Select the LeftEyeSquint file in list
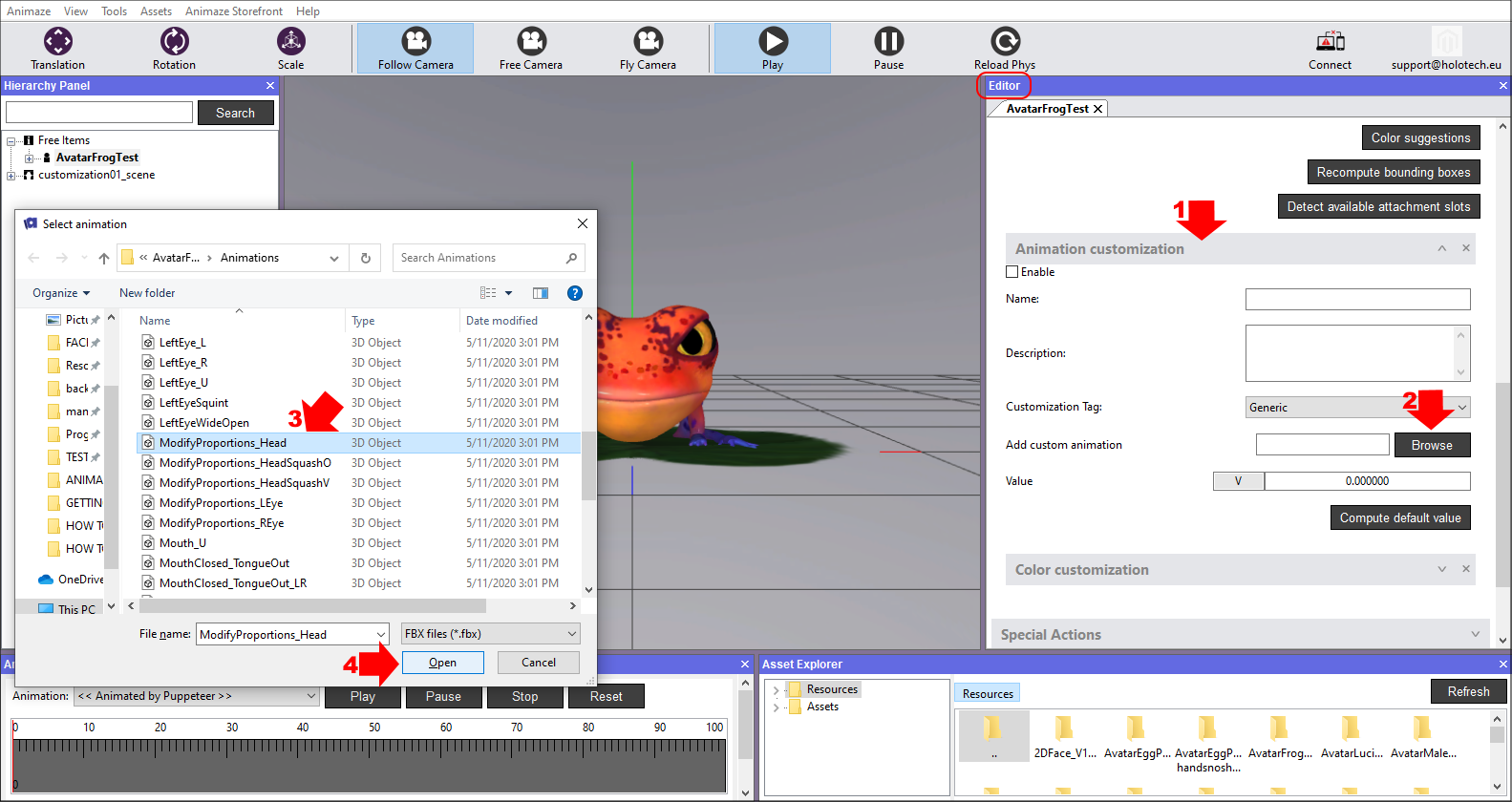This screenshot has height=802, width=1512. click(194, 403)
